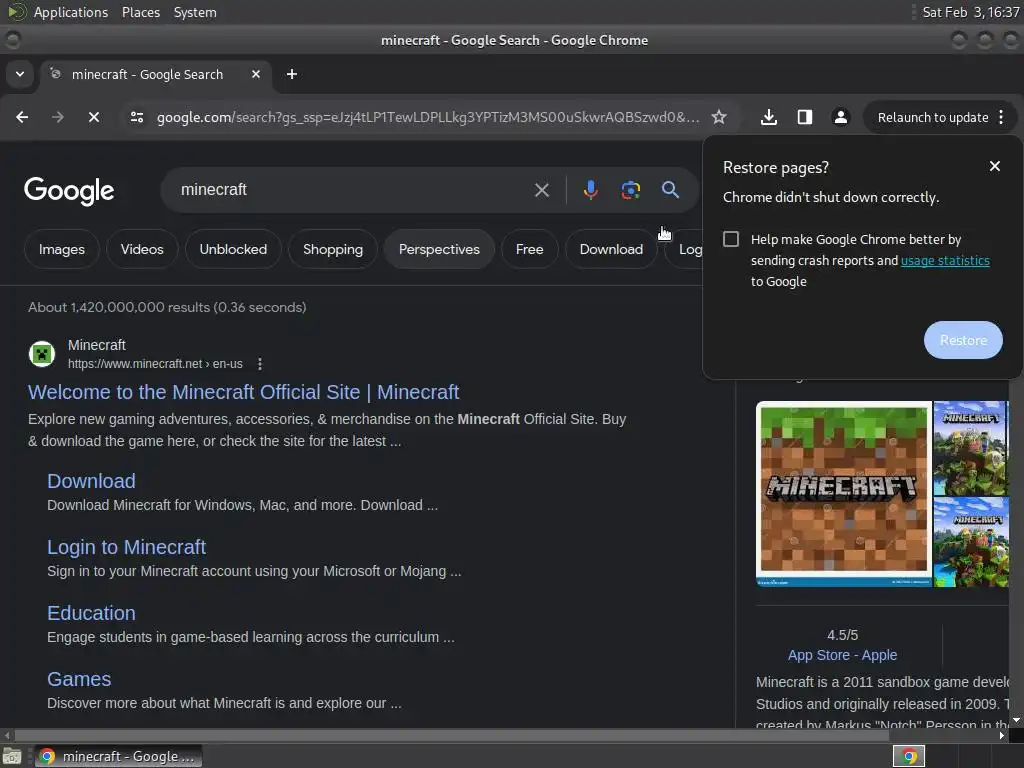Open the System menu

[x=195, y=12]
